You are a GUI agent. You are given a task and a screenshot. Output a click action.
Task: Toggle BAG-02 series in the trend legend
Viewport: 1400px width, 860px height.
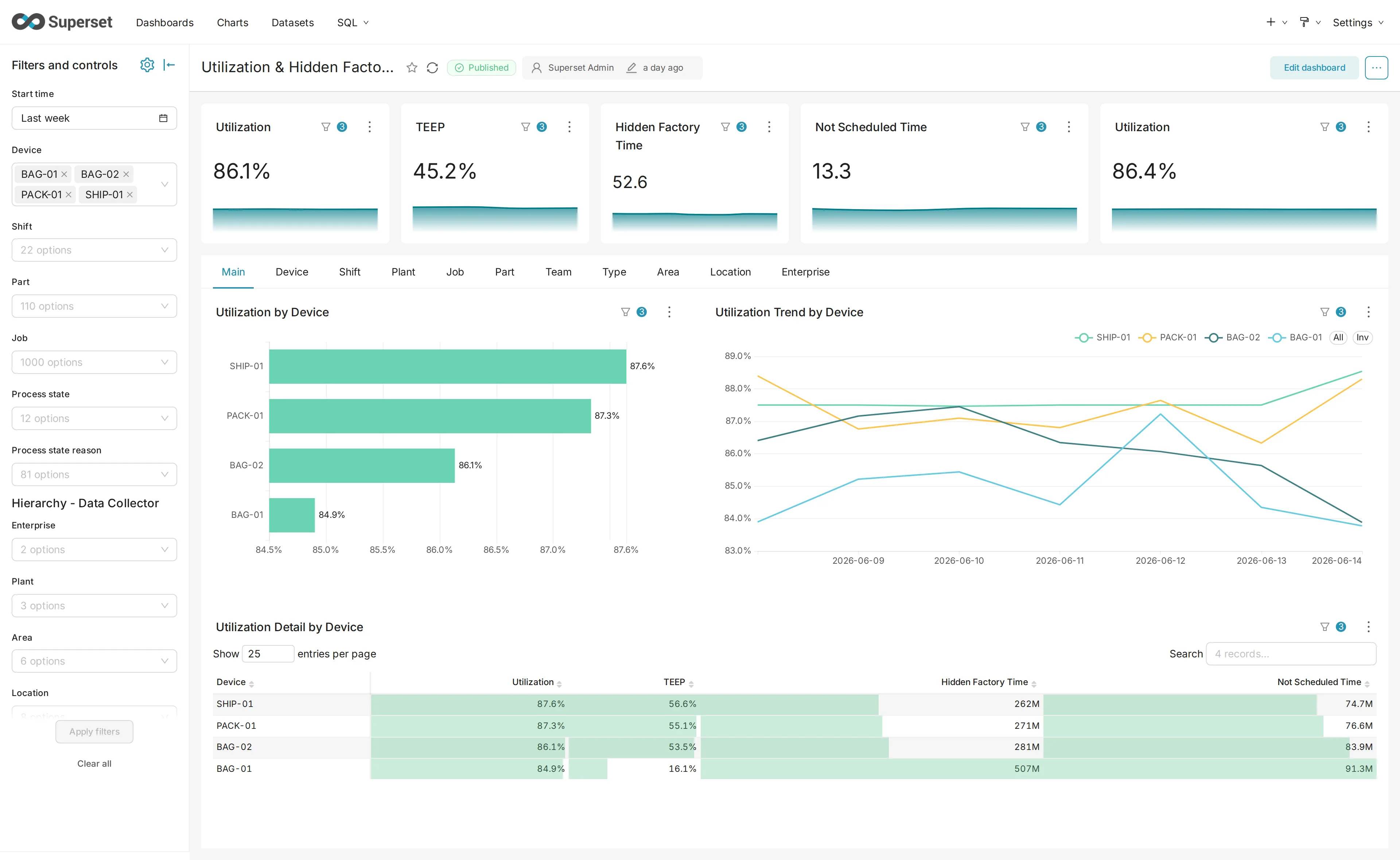coord(1232,337)
